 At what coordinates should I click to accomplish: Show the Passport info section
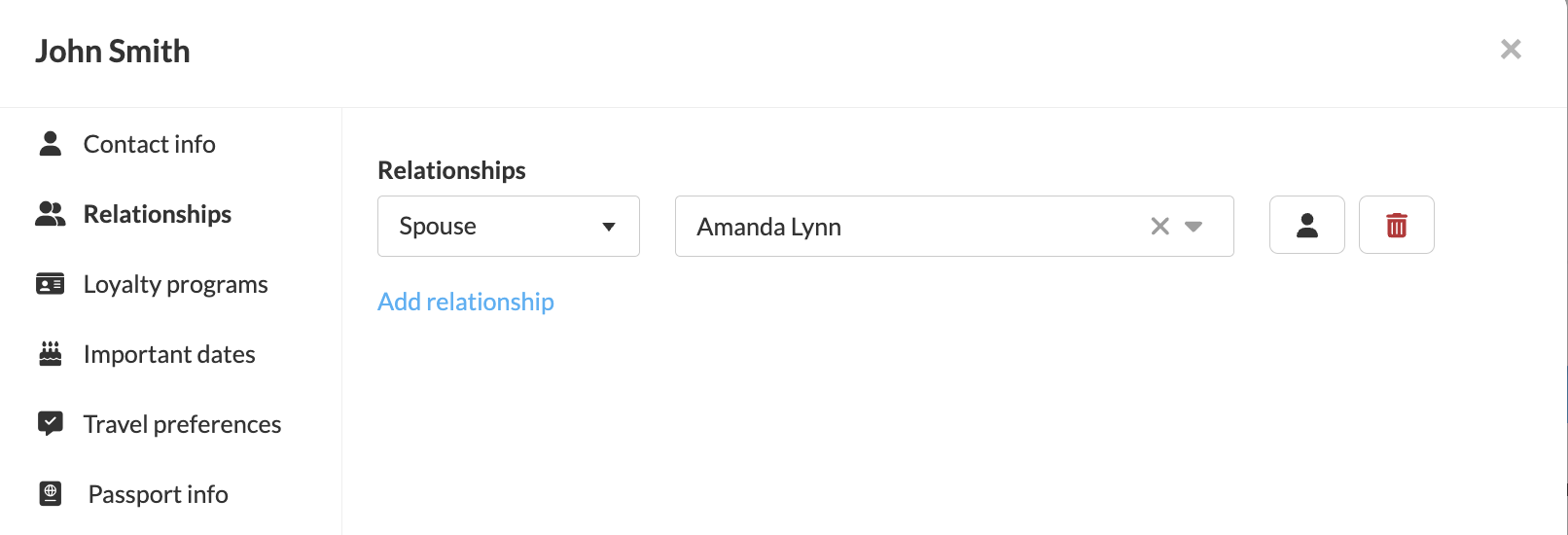click(x=158, y=494)
